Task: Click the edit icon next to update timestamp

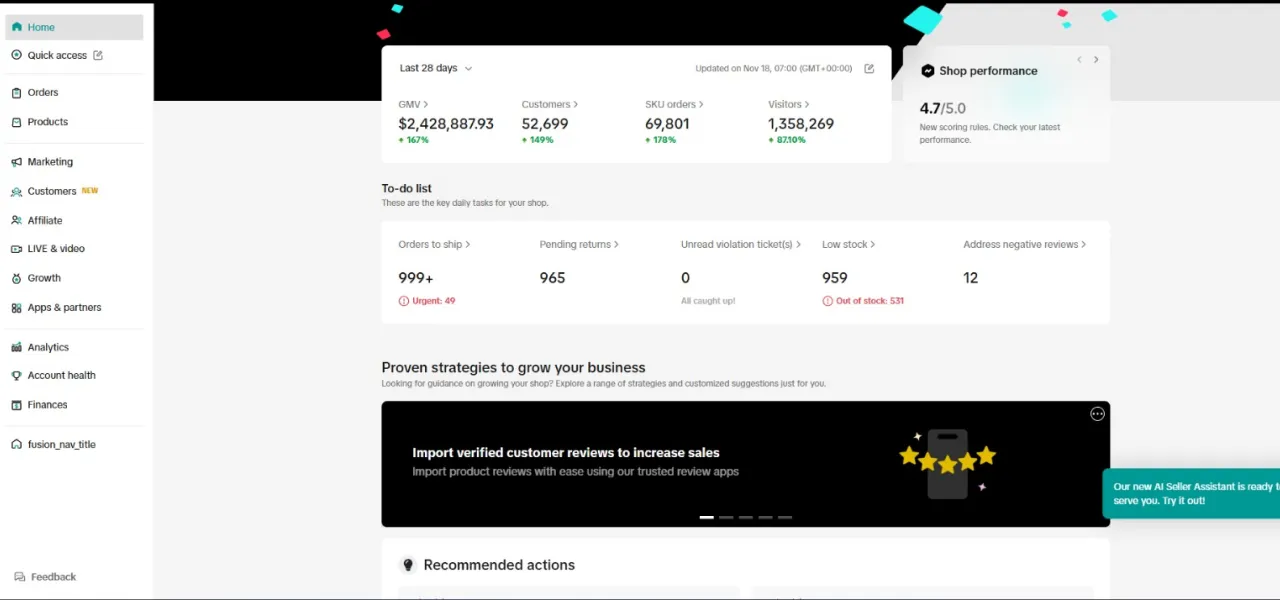Action: click(869, 69)
